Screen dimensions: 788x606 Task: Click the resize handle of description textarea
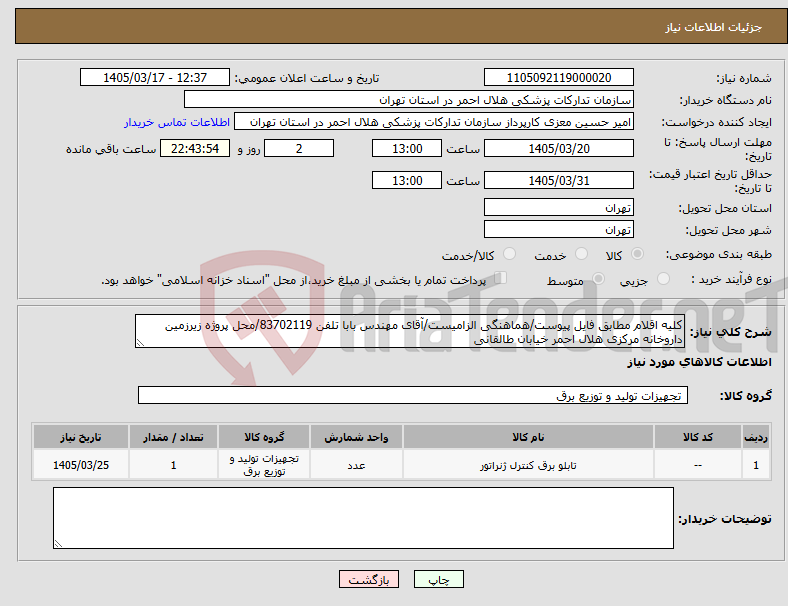(140, 343)
